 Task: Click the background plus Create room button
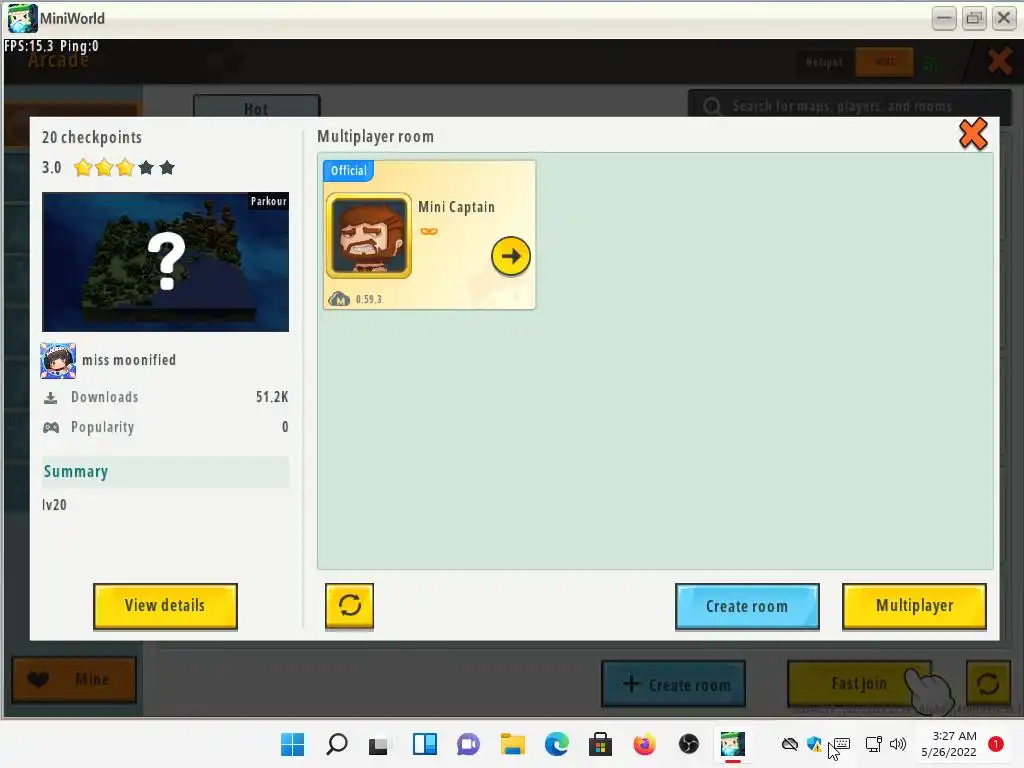[673, 684]
